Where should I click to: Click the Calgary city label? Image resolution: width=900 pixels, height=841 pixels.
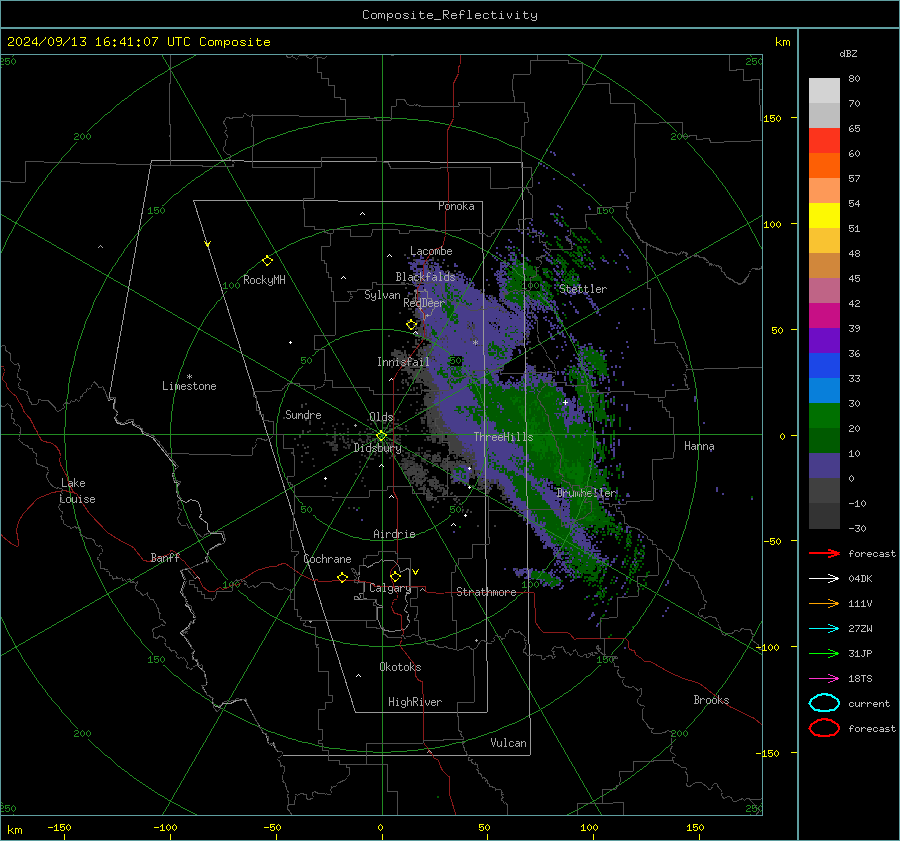tap(390, 588)
